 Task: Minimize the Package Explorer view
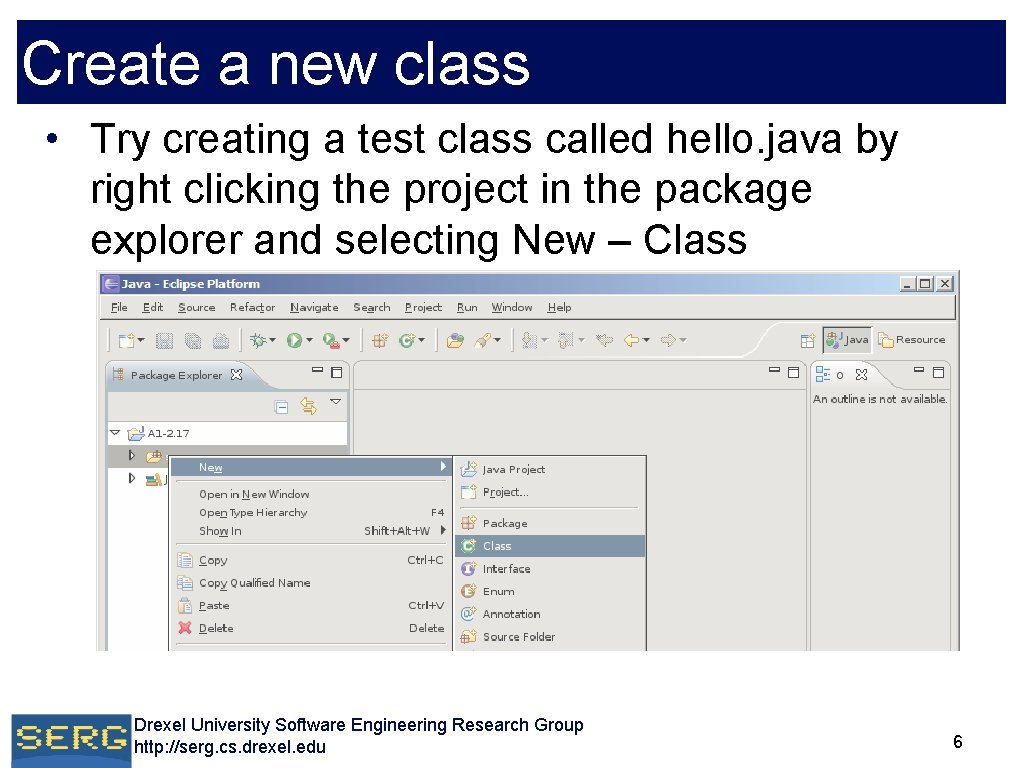point(317,370)
